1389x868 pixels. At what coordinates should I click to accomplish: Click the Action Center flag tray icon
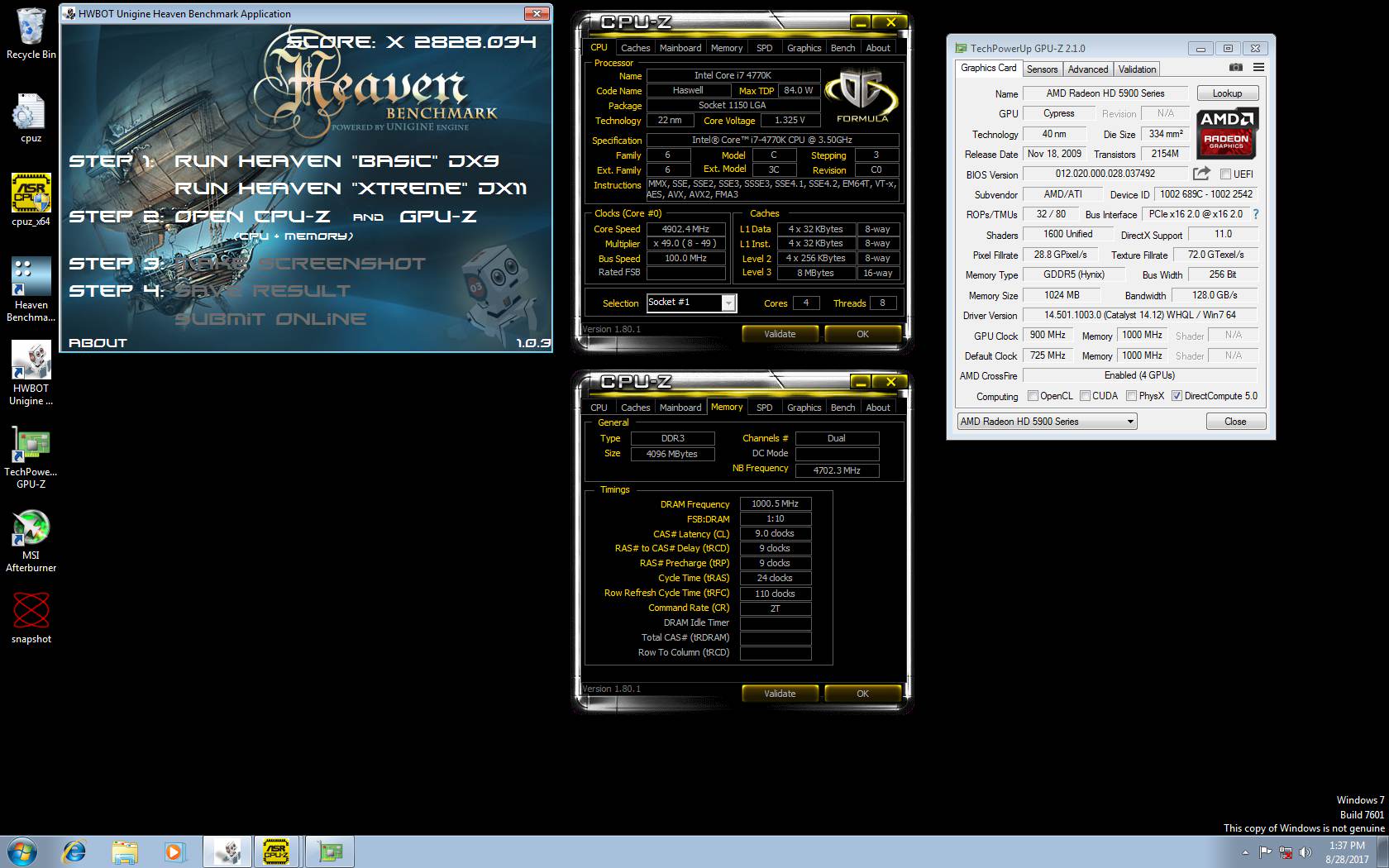click(1266, 852)
